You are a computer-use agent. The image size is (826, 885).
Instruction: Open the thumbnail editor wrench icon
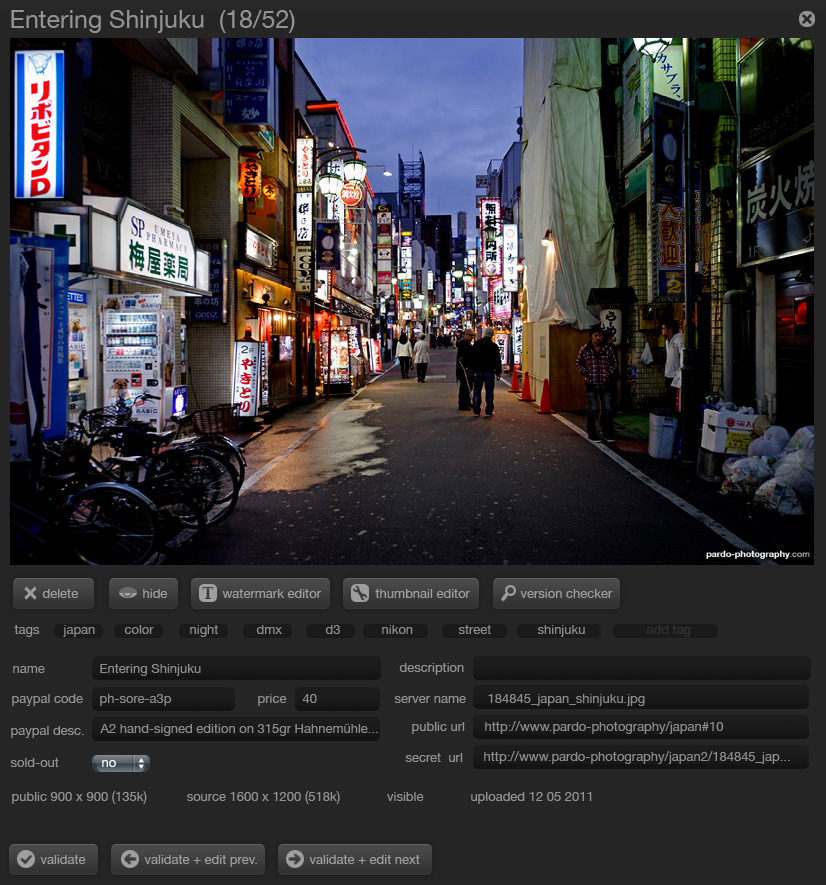coord(360,594)
